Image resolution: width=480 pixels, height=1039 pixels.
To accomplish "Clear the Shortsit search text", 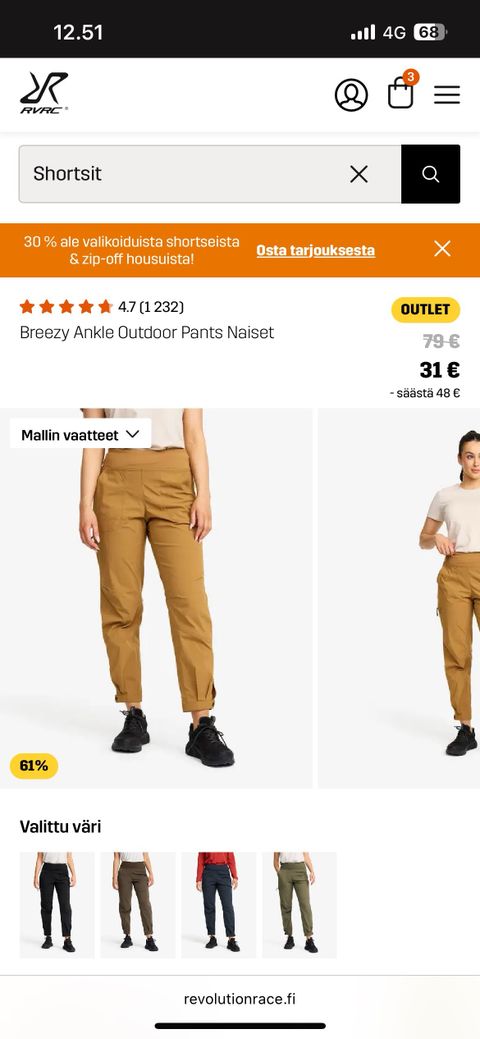I will [359, 174].
